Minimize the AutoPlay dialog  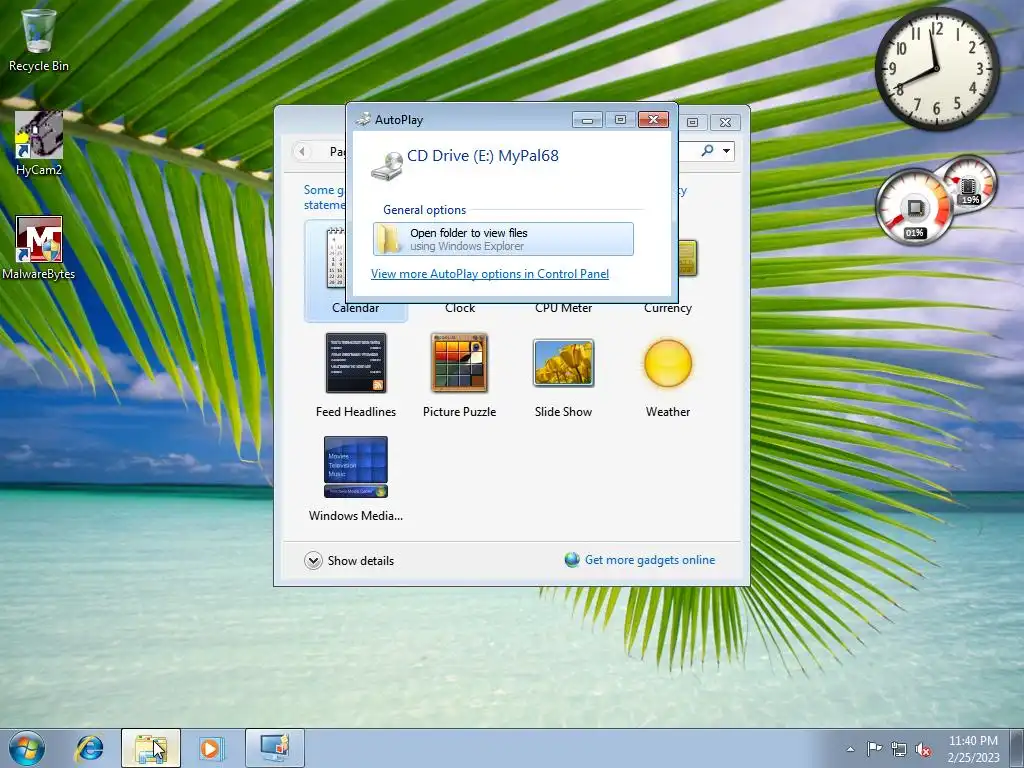pyautogui.click(x=587, y=120)
